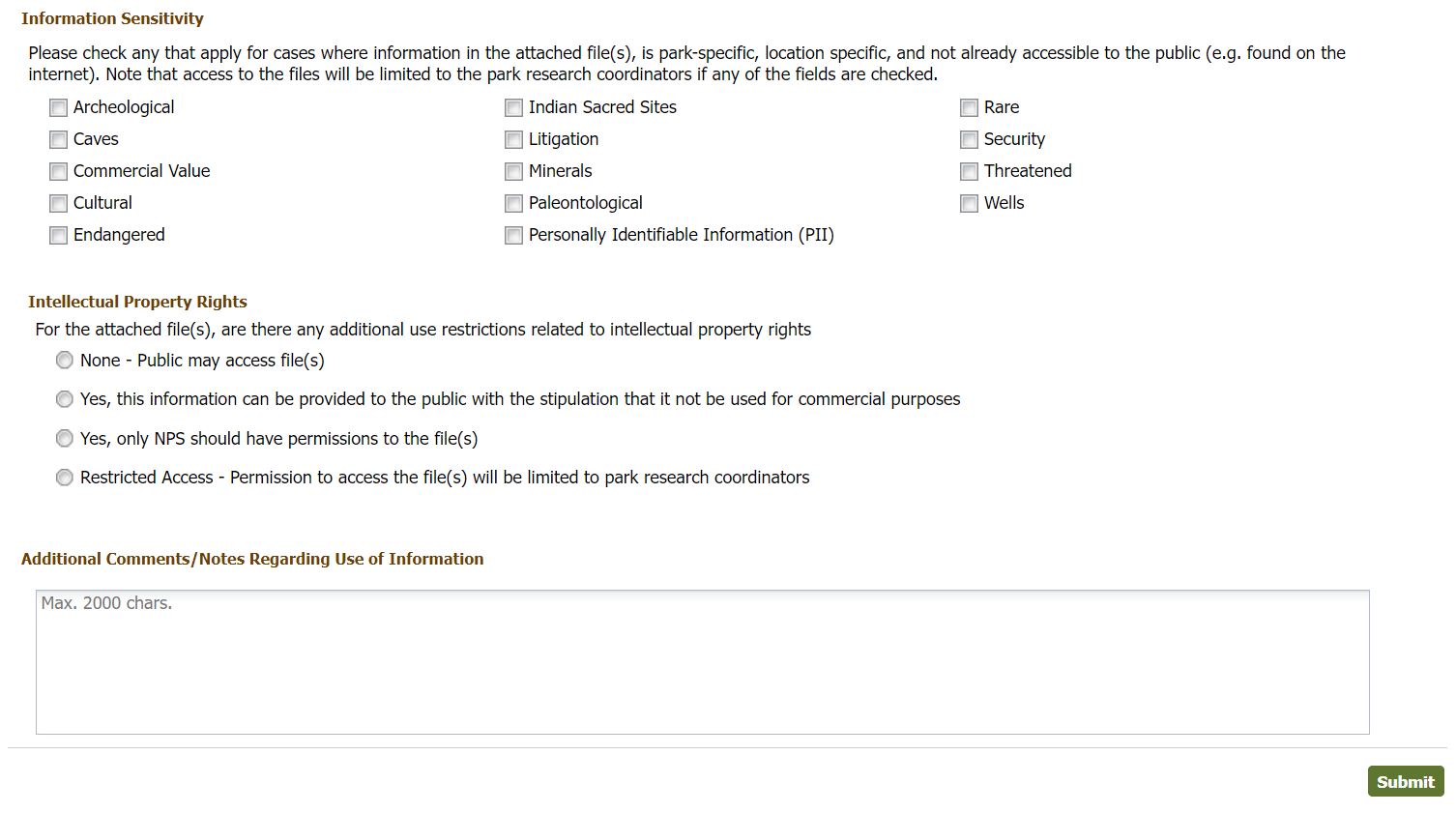Enable the Caves checkbox
The height and width of the screenshot is (813, 1456).
(58, 139)
